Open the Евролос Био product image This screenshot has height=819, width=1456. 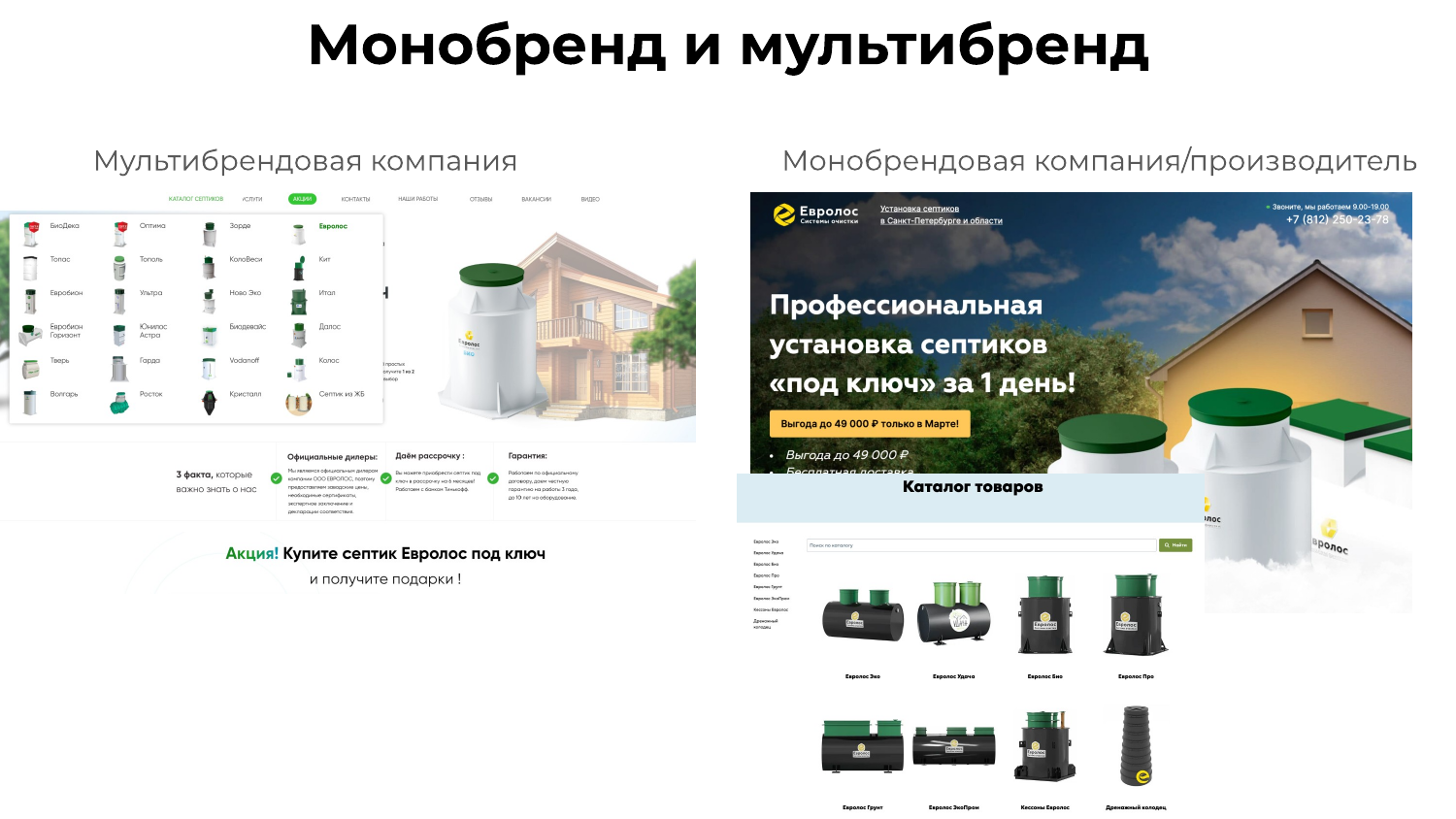click(1045, 614)
